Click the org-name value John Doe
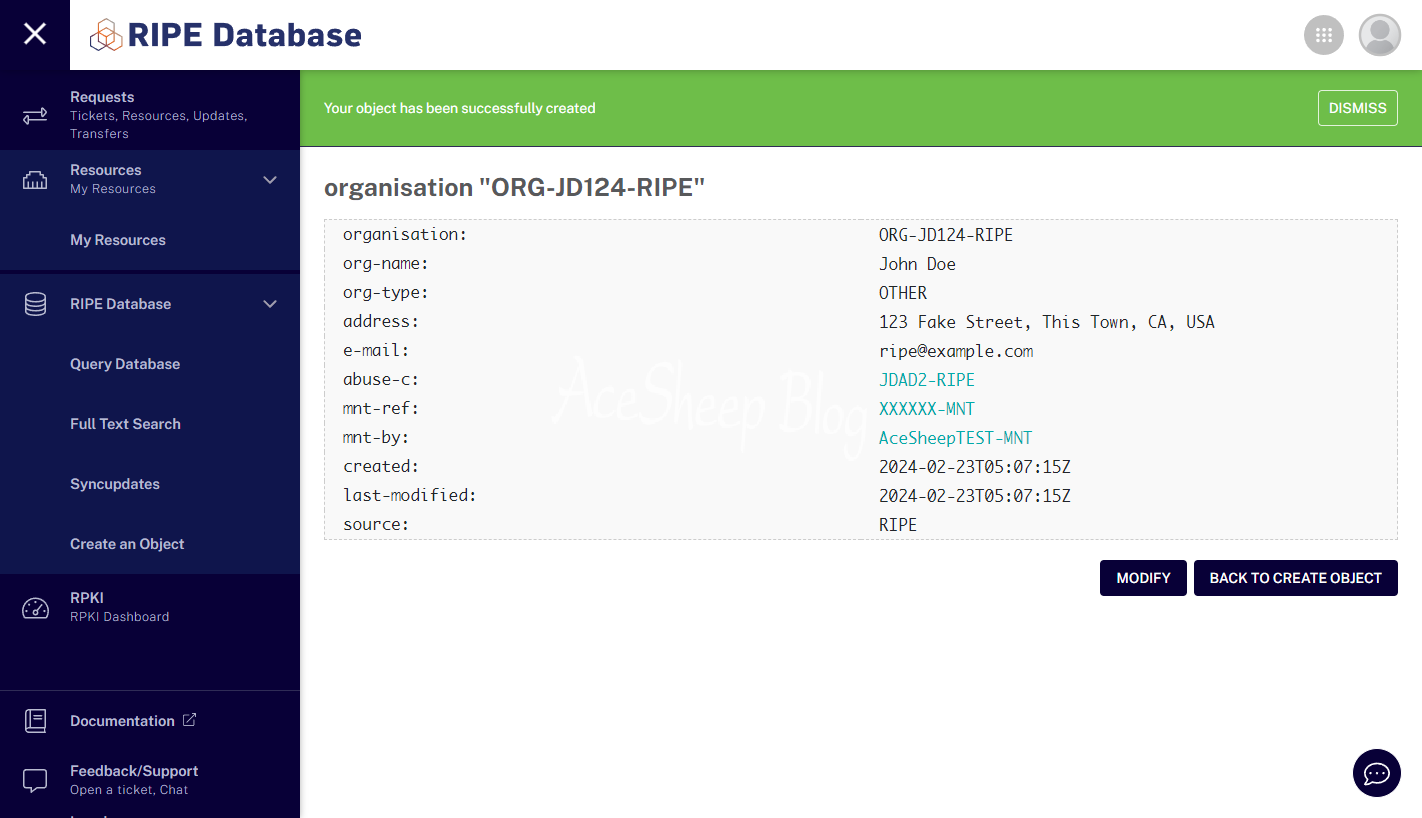The image size is (1422, 818). pos(917,264)
